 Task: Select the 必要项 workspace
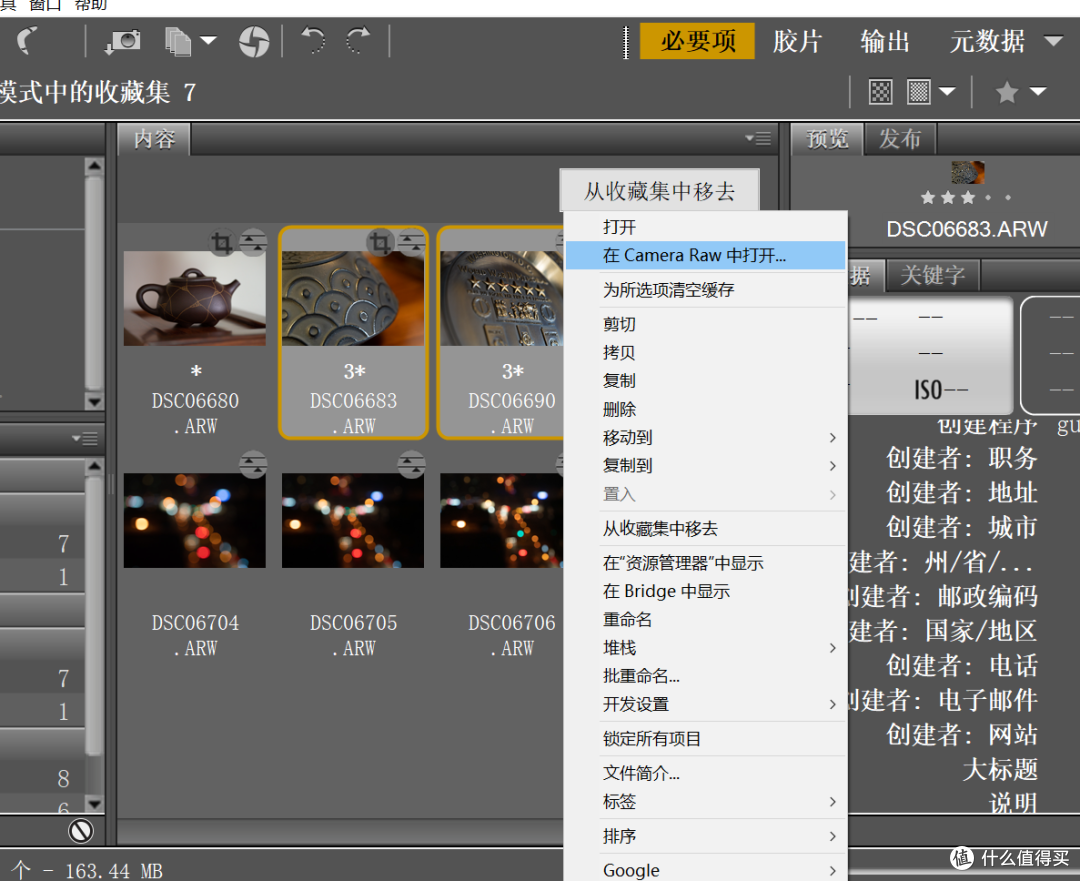pyautogui.click(x=697, y=41)
